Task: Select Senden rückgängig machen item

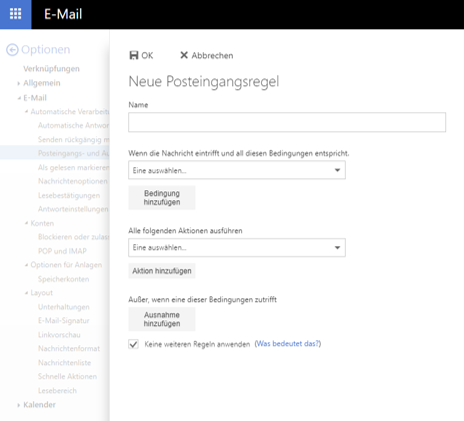Action: pos(73,139)
